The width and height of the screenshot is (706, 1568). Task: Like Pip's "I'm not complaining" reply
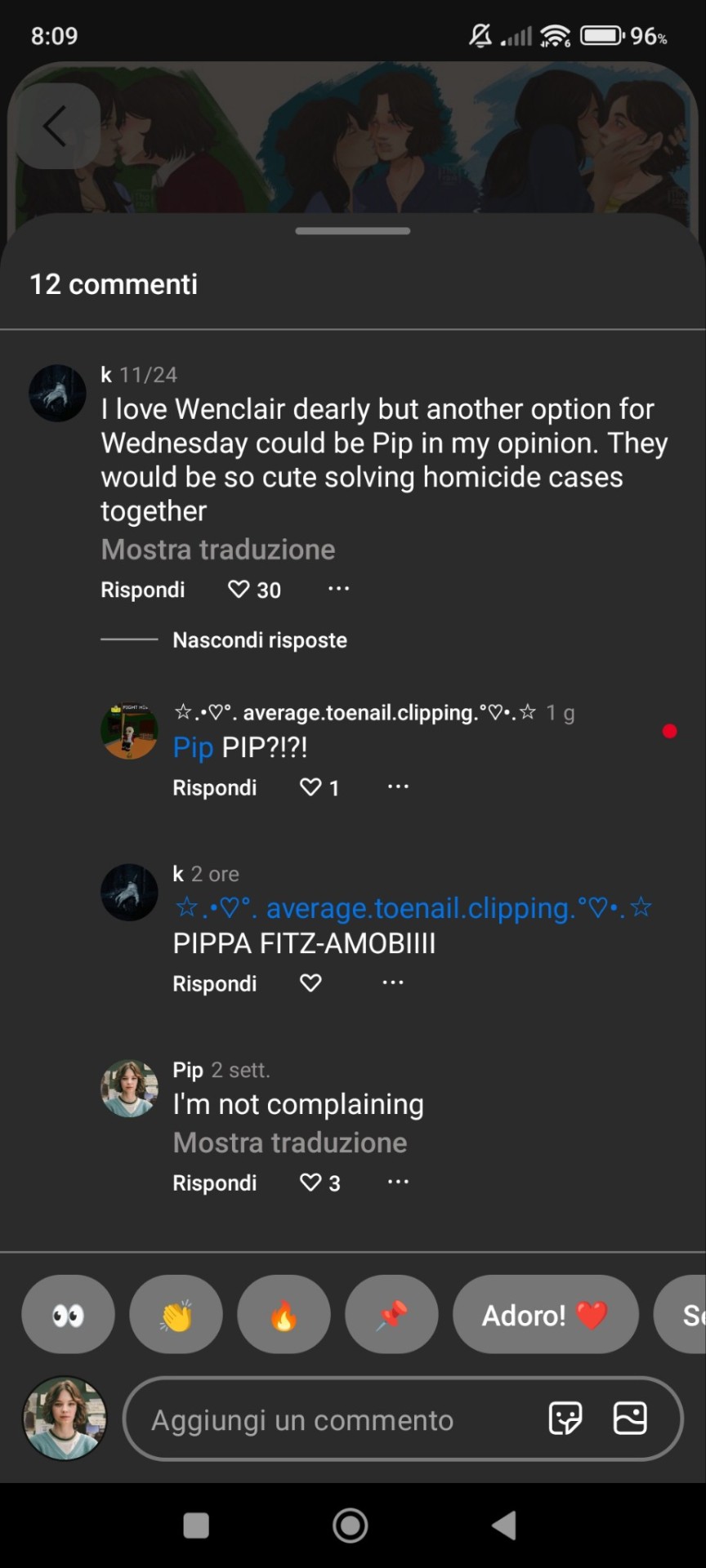coord(311,1182)
